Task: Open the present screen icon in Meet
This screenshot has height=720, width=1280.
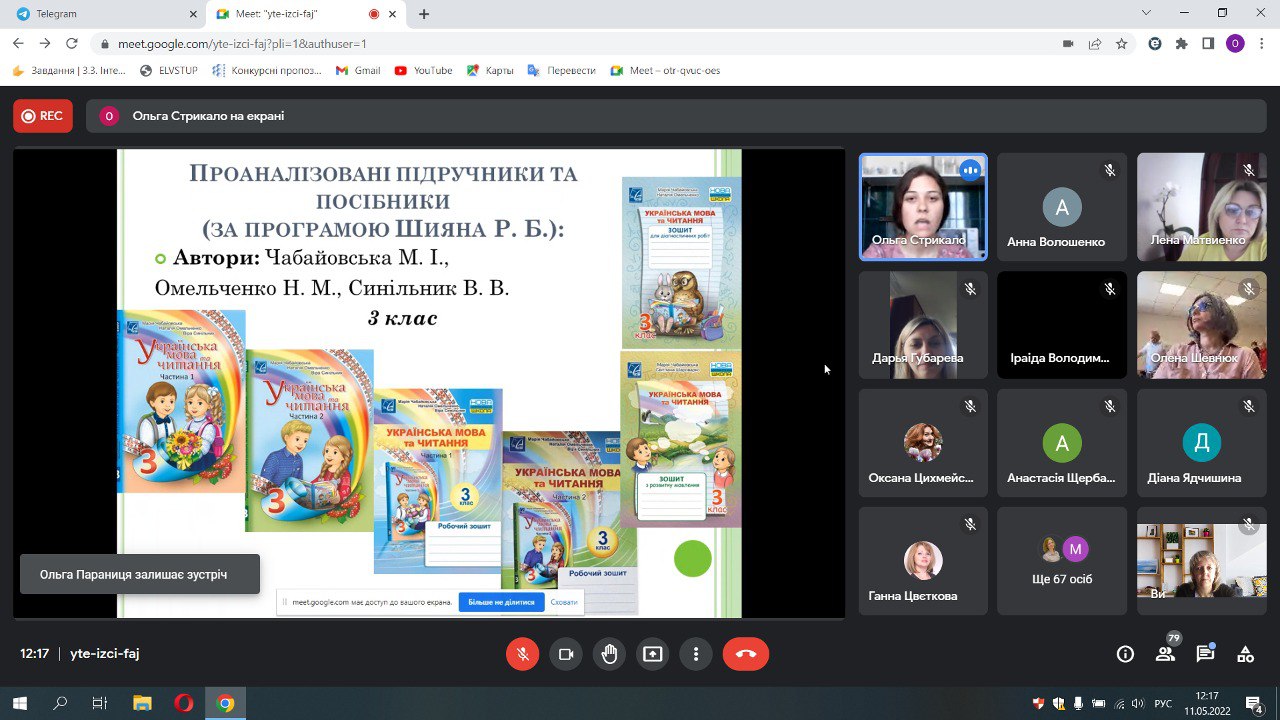Action: 652,654
